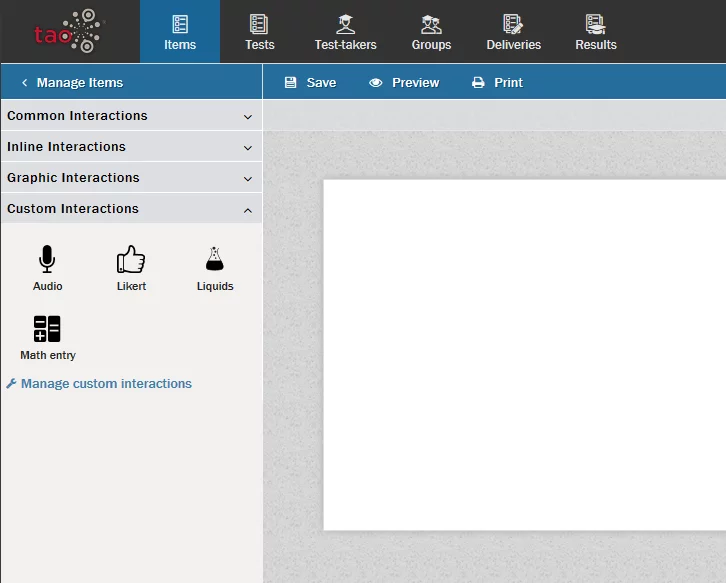Expand the Inline Interactions section
This screenshot has height=583, width=726.
pyautogui.click(x=131, y=147)
